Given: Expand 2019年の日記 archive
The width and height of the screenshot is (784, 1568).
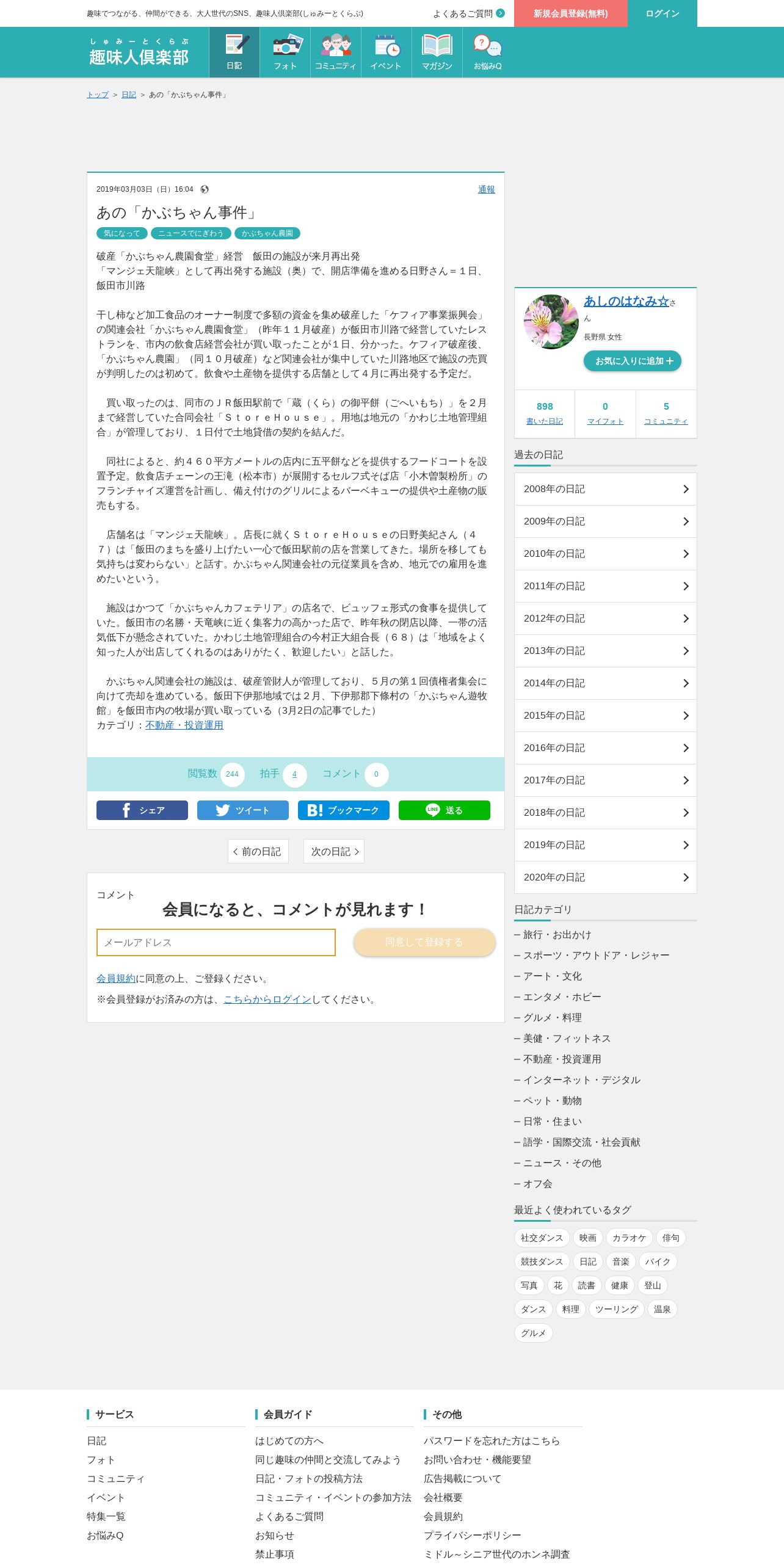Looking at the screenshot, I should 606,845.
